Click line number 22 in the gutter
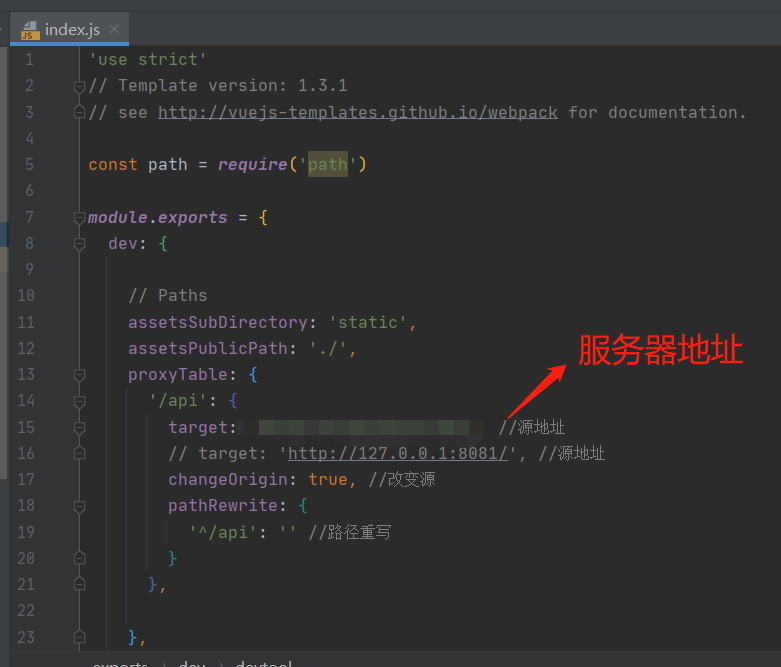The image size is (781, 667). click(26, 611)
